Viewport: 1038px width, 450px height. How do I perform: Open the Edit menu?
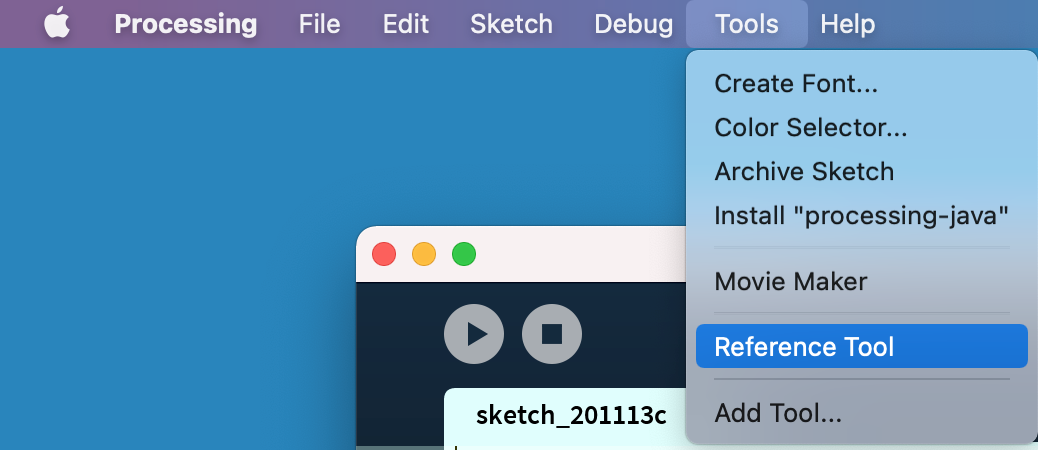point(406,23)
